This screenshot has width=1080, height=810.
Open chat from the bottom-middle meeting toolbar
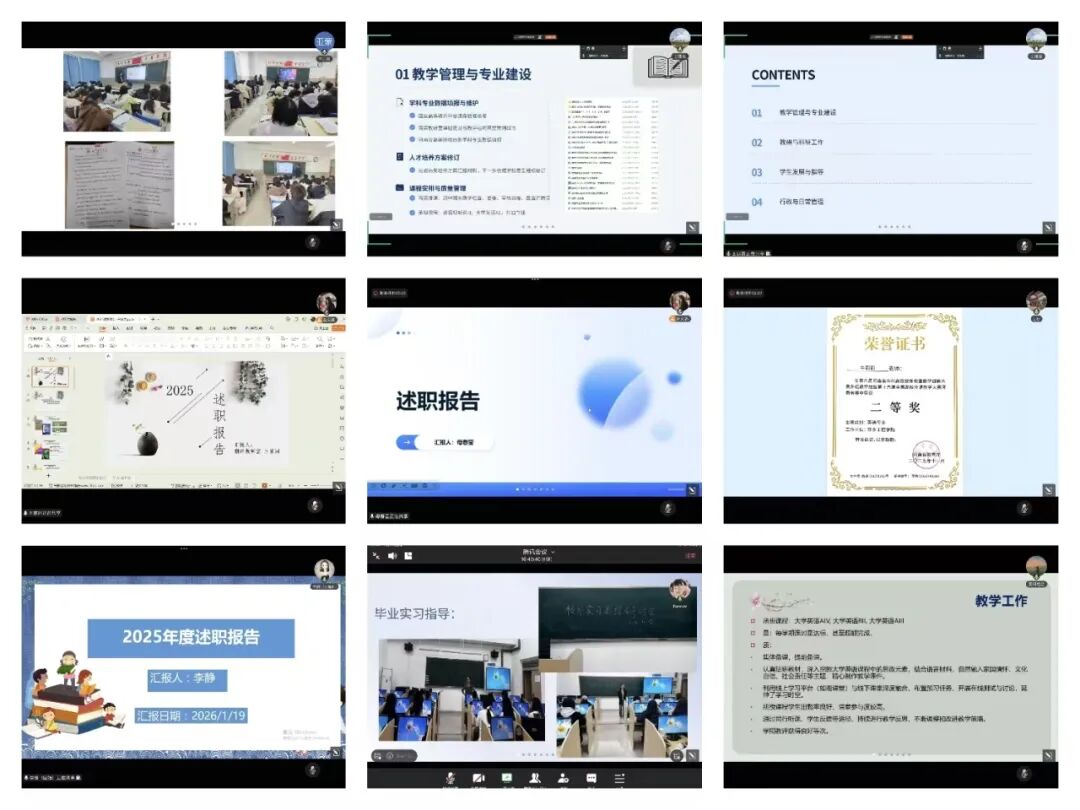591,778
